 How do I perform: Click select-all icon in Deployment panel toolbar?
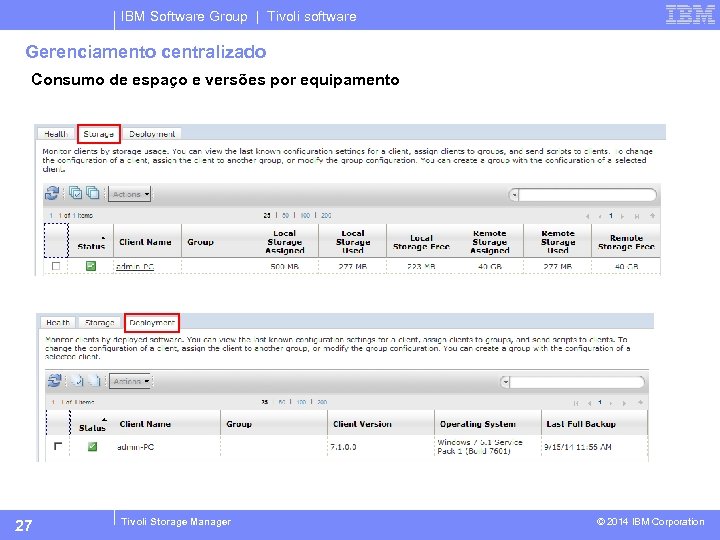[77, 381]
